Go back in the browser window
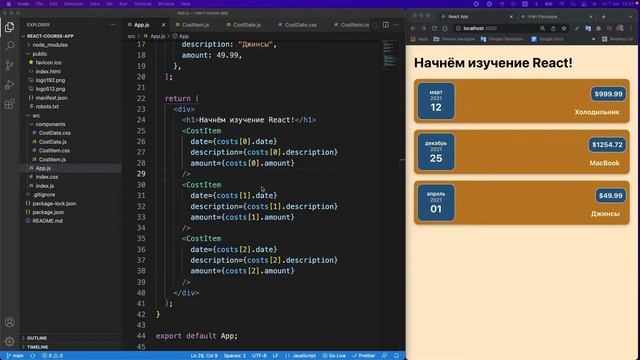 [413, 29]
